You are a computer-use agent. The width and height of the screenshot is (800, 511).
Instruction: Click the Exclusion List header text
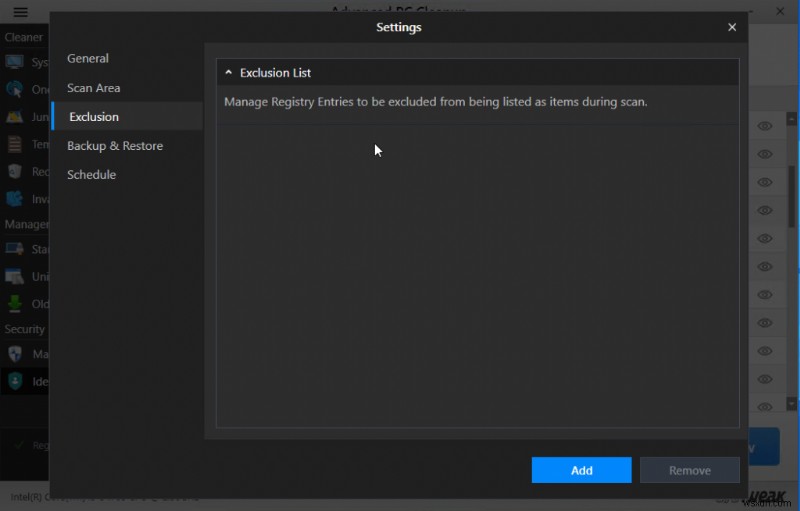(x=275, y=72)
